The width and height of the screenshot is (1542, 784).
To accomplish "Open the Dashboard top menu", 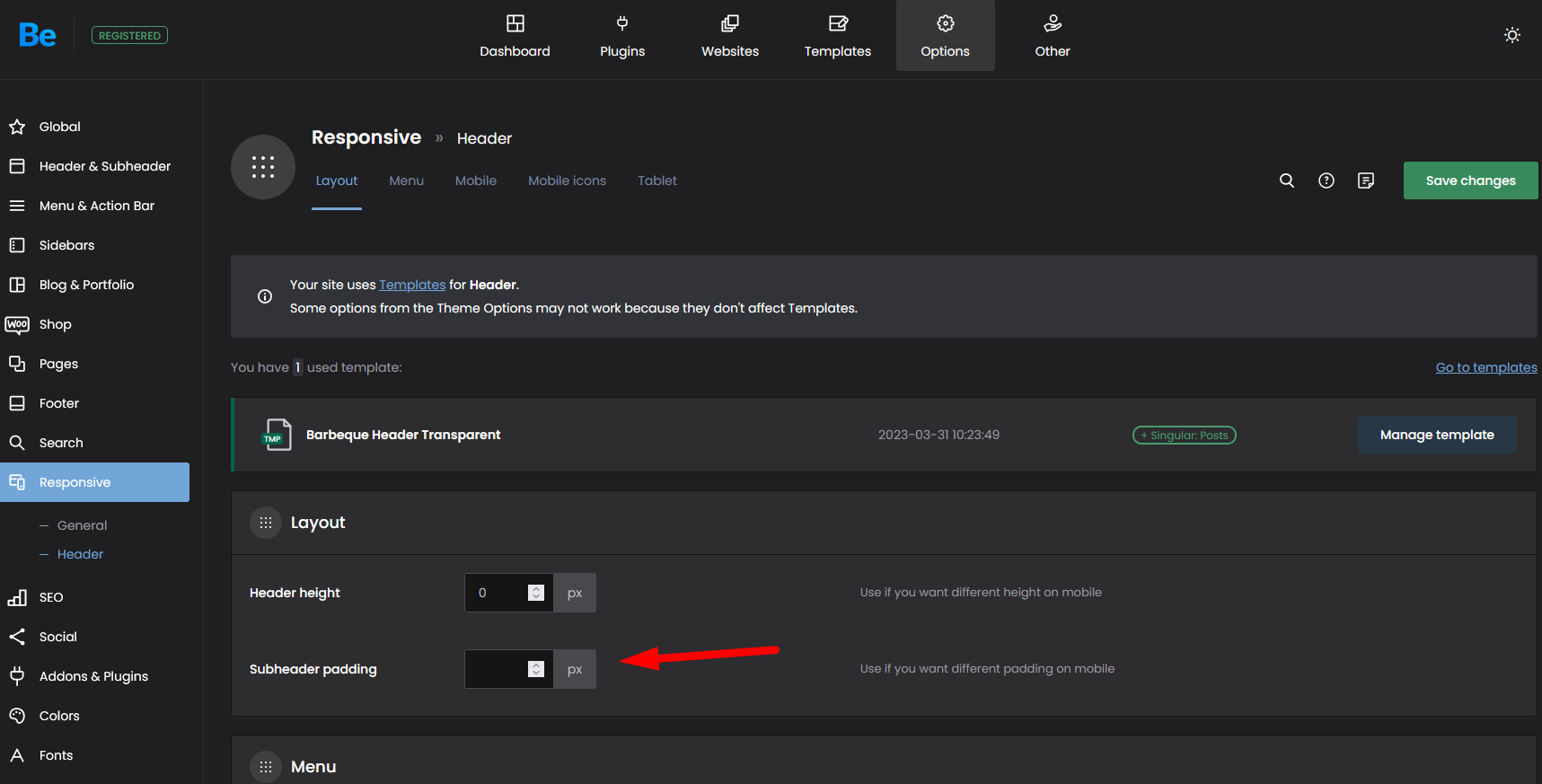I will 515,36.
